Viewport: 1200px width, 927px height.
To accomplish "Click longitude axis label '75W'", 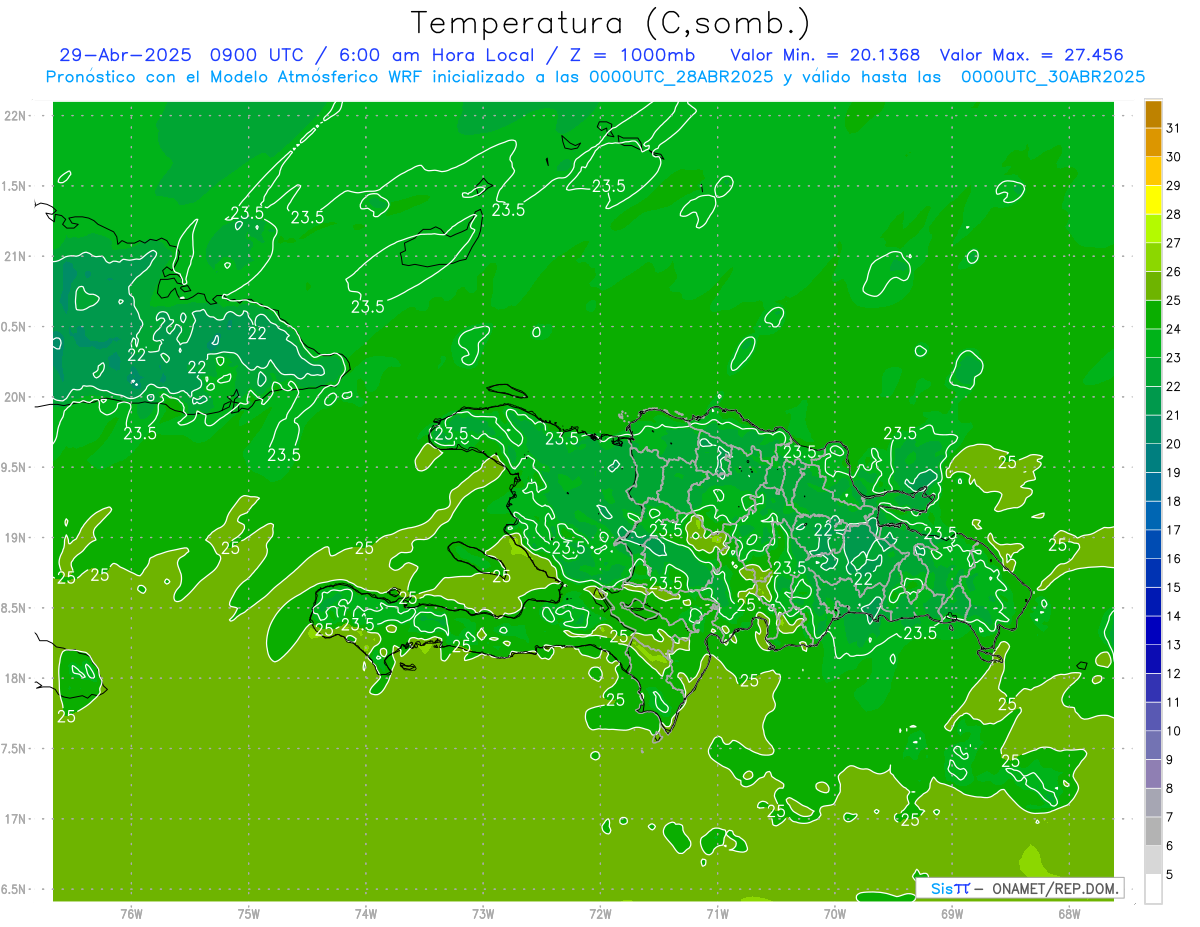I will coord(249,913).
